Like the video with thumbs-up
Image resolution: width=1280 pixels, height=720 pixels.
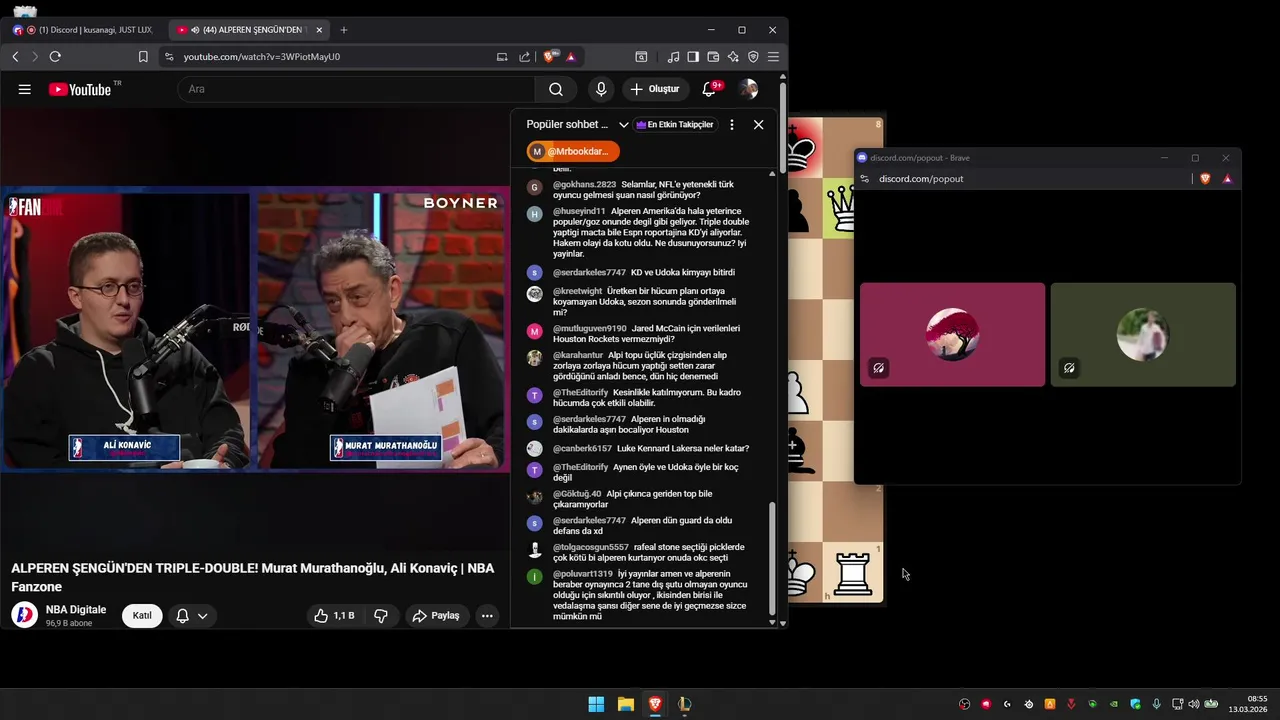(x=334, y=616)
